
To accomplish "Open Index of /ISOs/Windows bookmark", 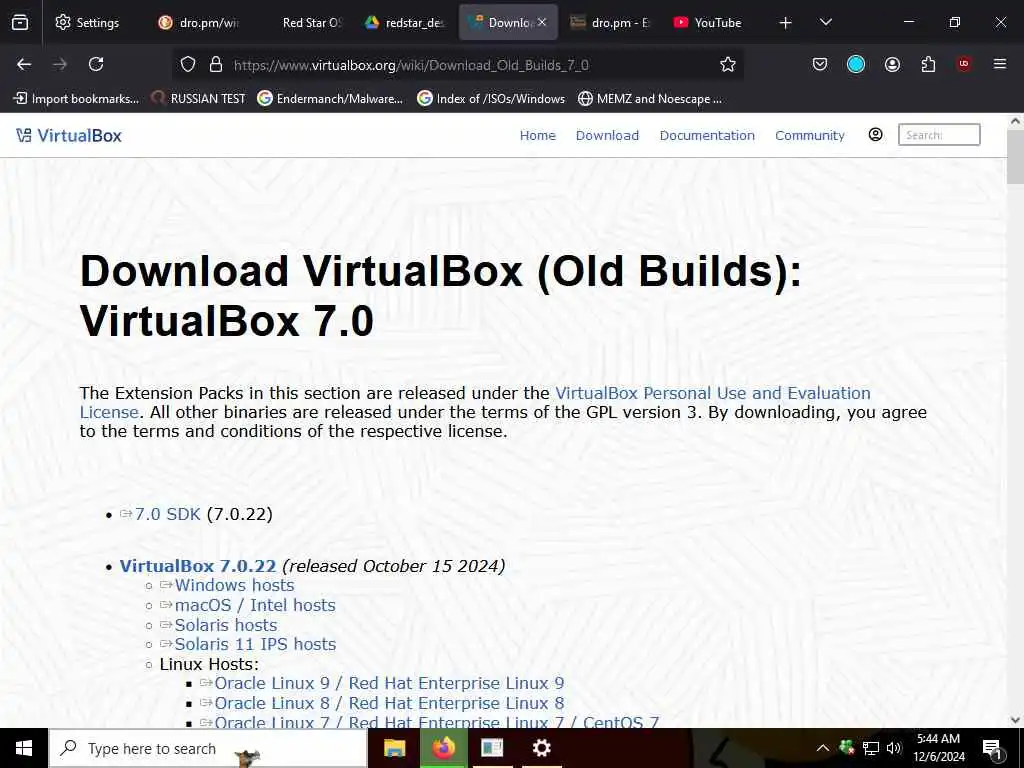I will point(491,99).
